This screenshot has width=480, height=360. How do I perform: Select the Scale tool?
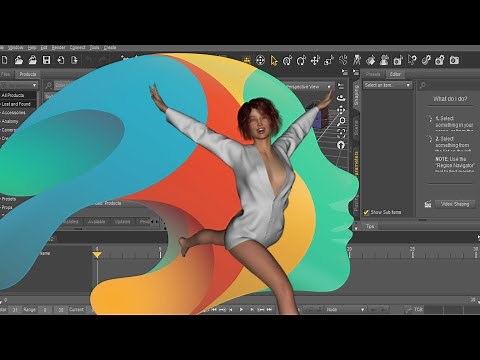click(x=329, y=61)
